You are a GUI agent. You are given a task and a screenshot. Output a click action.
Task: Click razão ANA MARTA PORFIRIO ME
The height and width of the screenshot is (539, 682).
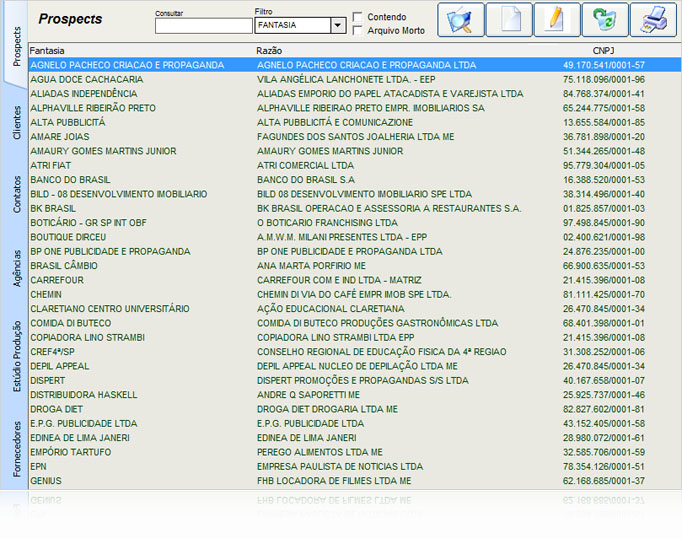(311, 266)
